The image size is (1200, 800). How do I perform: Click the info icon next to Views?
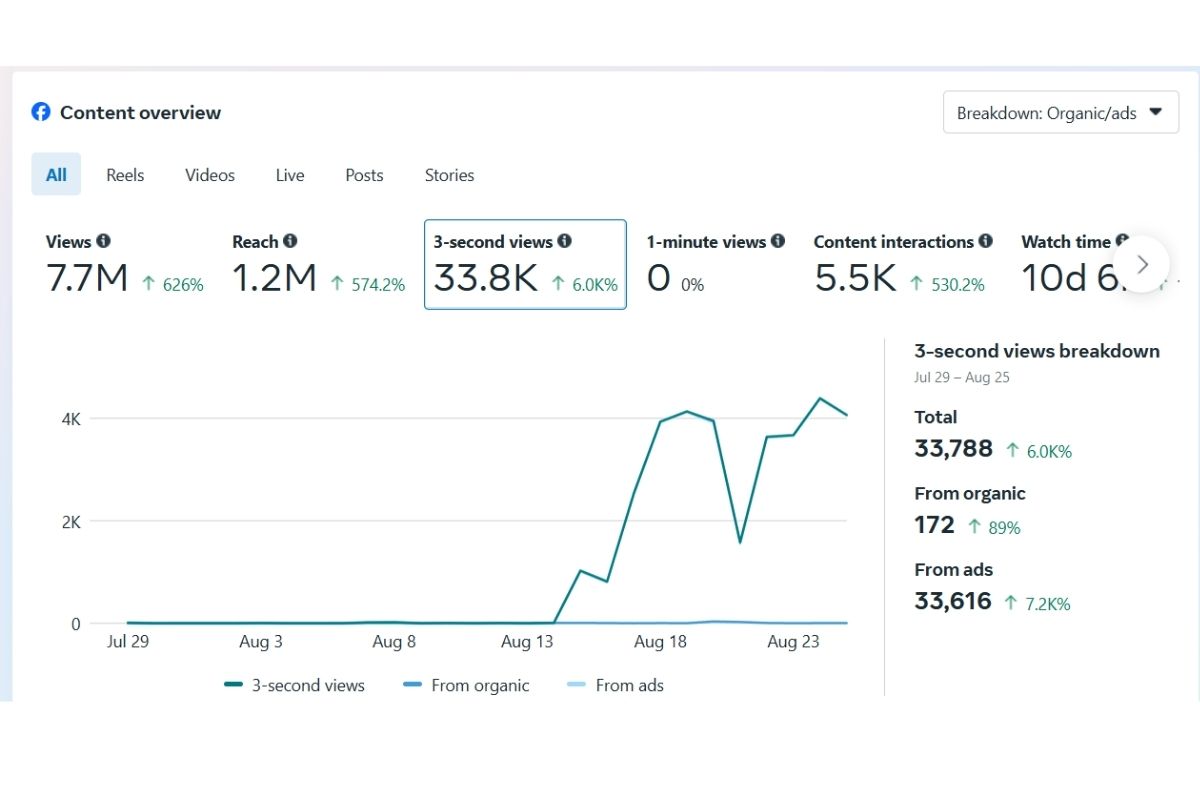pos(103,241)
